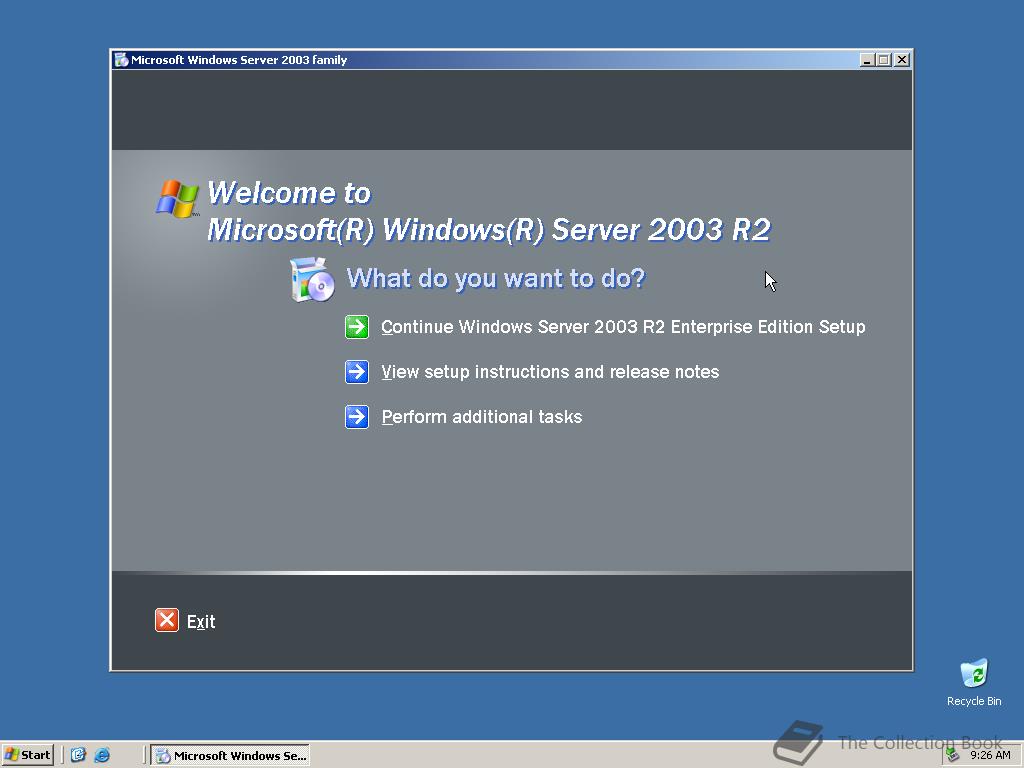
Task: Click the Show Desktop Quick Launch icon
Action: click(x=78, y=755)
